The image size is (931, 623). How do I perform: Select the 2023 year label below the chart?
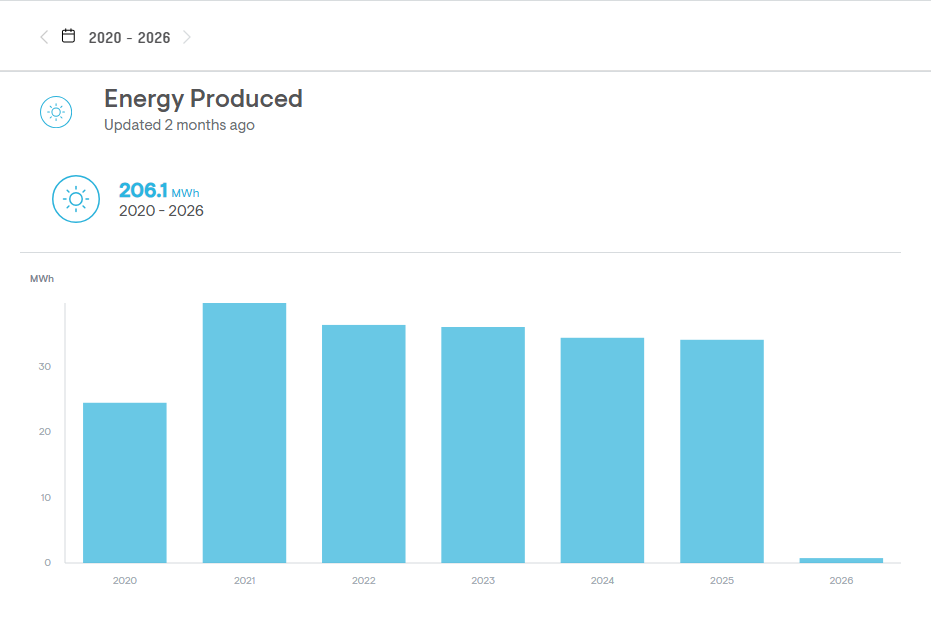[483, 580]
